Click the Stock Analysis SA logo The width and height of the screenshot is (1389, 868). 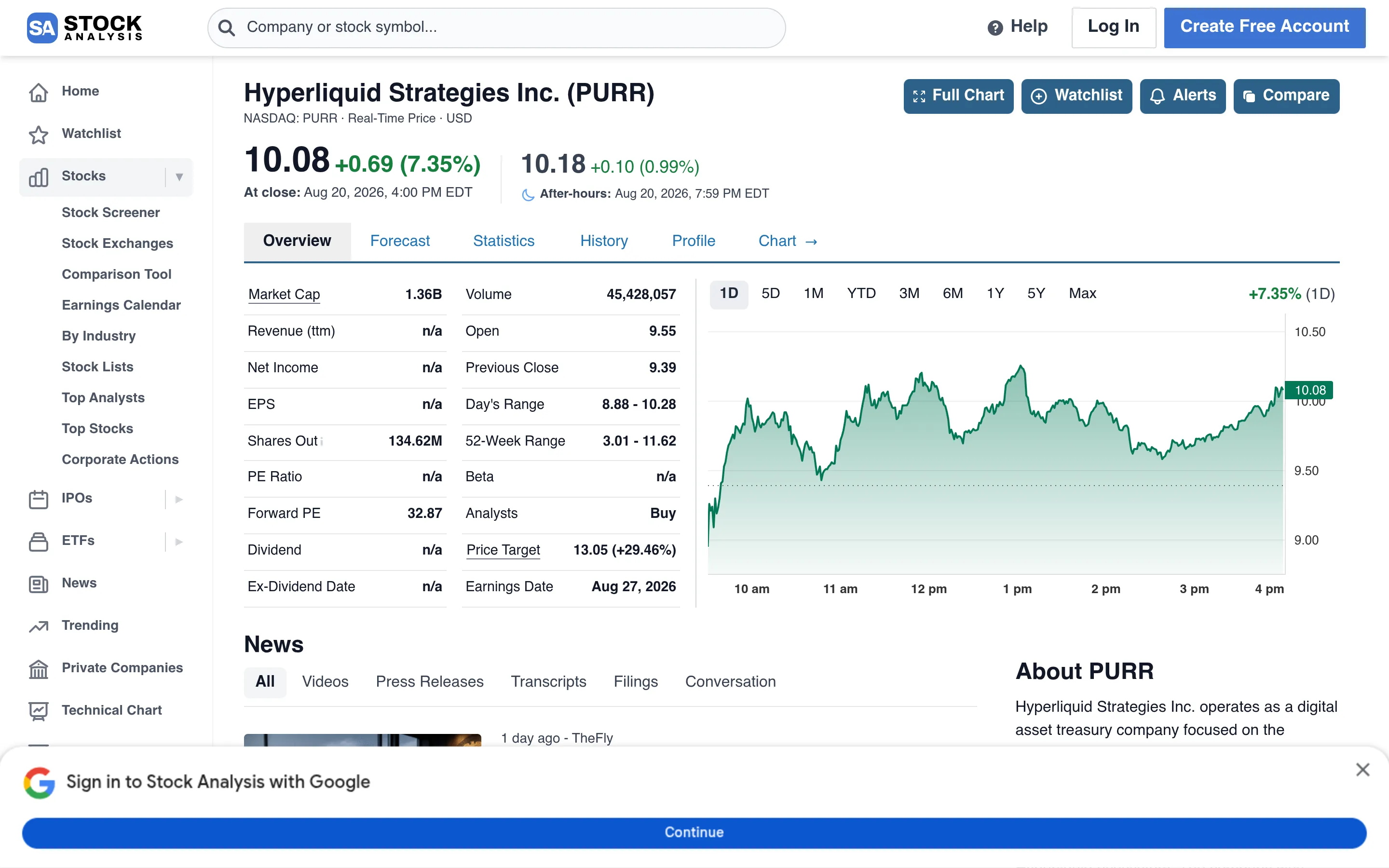pyautogui.click(x=84, y=27)
